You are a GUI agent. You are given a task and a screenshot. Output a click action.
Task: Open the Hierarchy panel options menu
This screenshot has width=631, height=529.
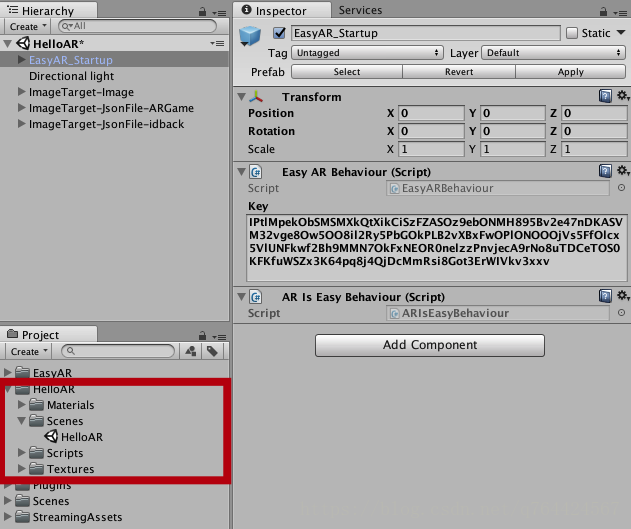click(219, 13)
